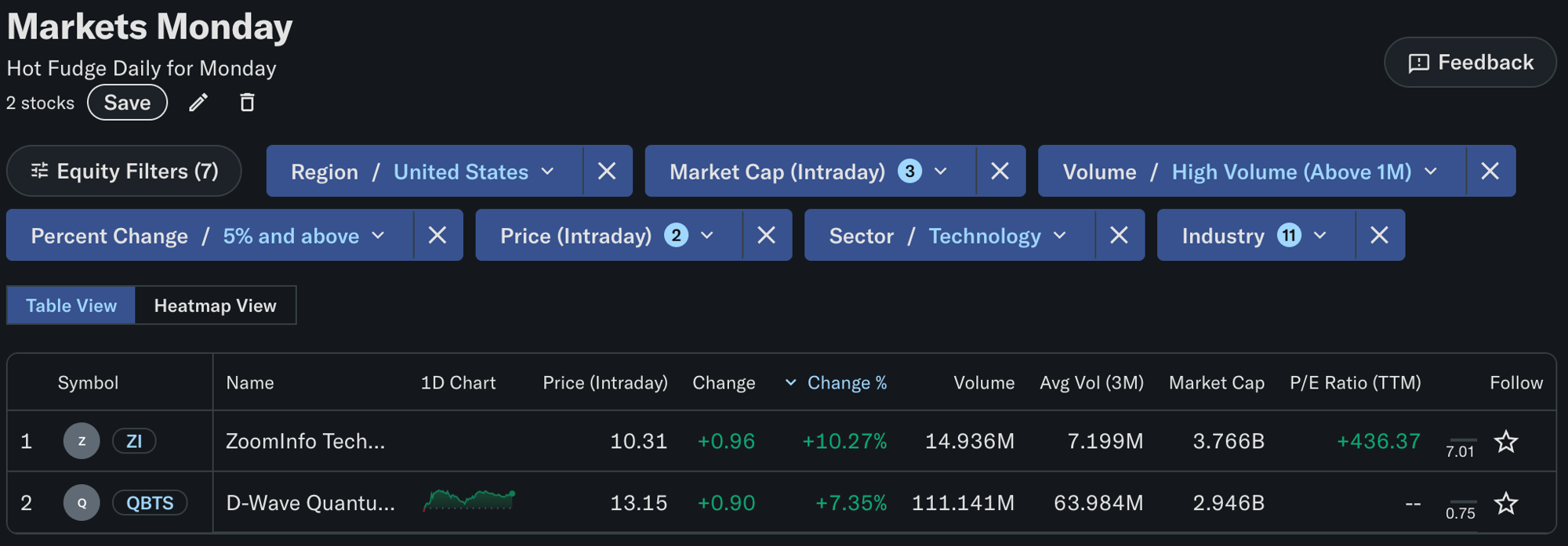Open the ZI ticker link
1568x546 pixels.
click(x=134, y=441)
